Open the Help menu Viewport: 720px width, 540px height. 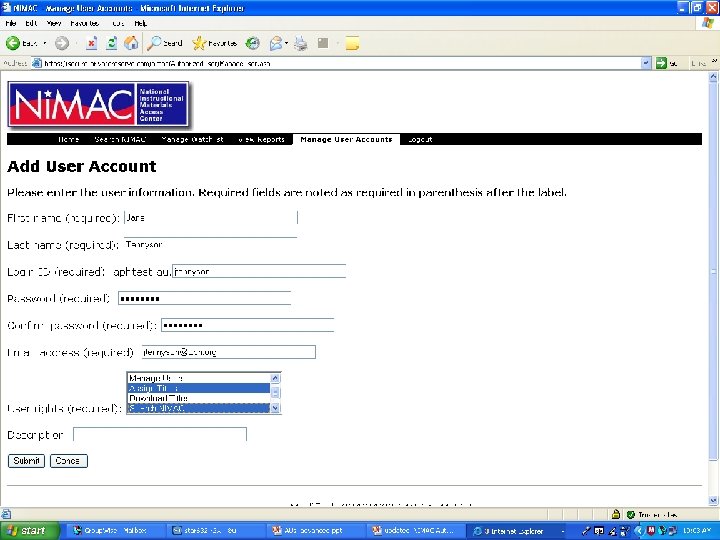tap(141, 23)
